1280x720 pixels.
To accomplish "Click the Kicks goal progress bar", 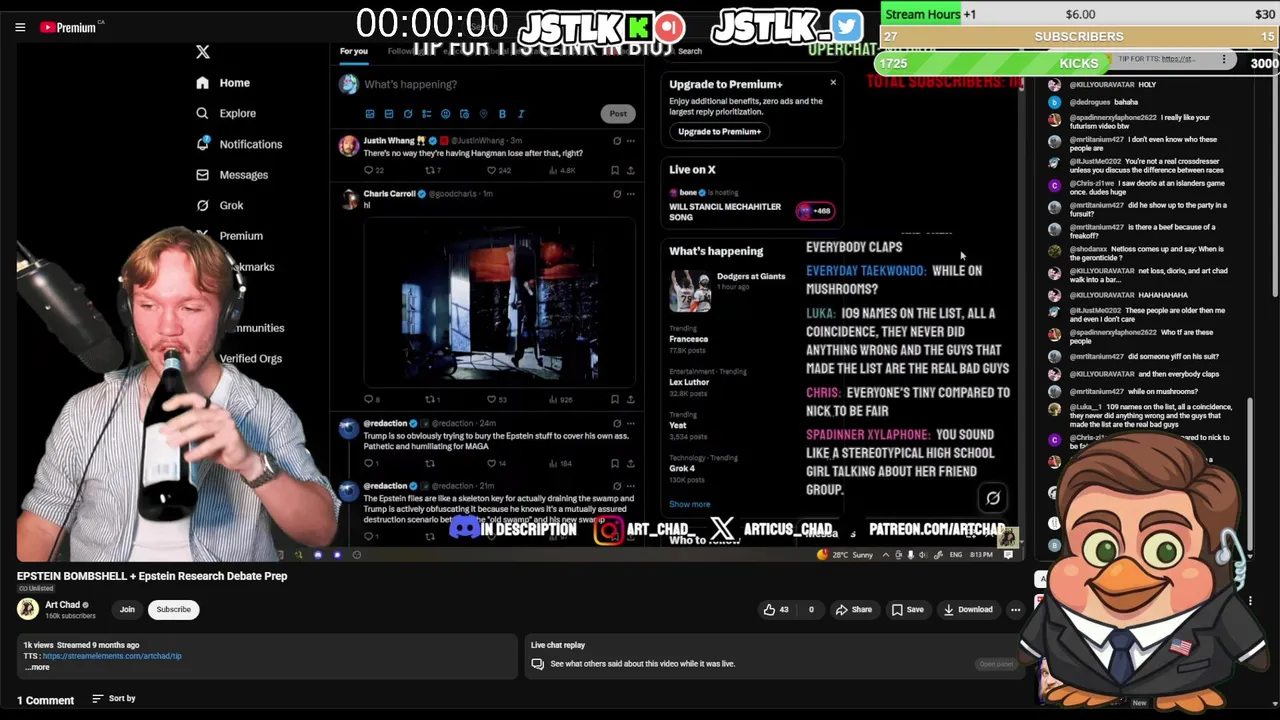I will [1078, 63].
